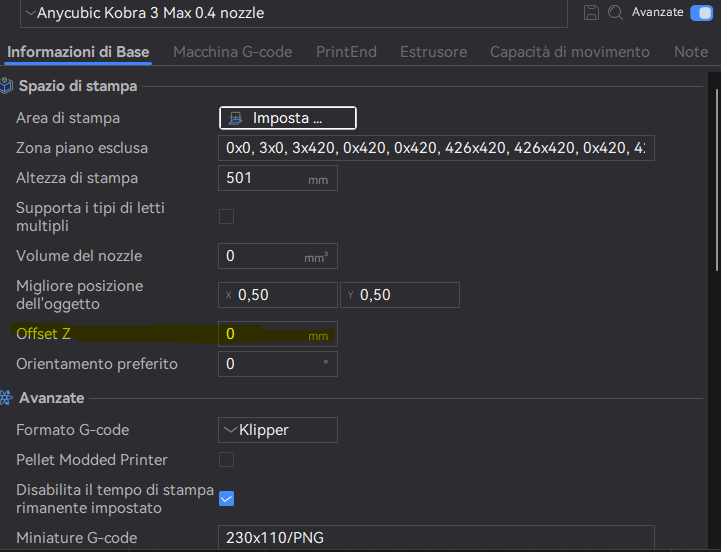This screenshot has height=552, width=721.
Task: Click the Miniature G-code field 230x110/PNG
Action: 436,537
